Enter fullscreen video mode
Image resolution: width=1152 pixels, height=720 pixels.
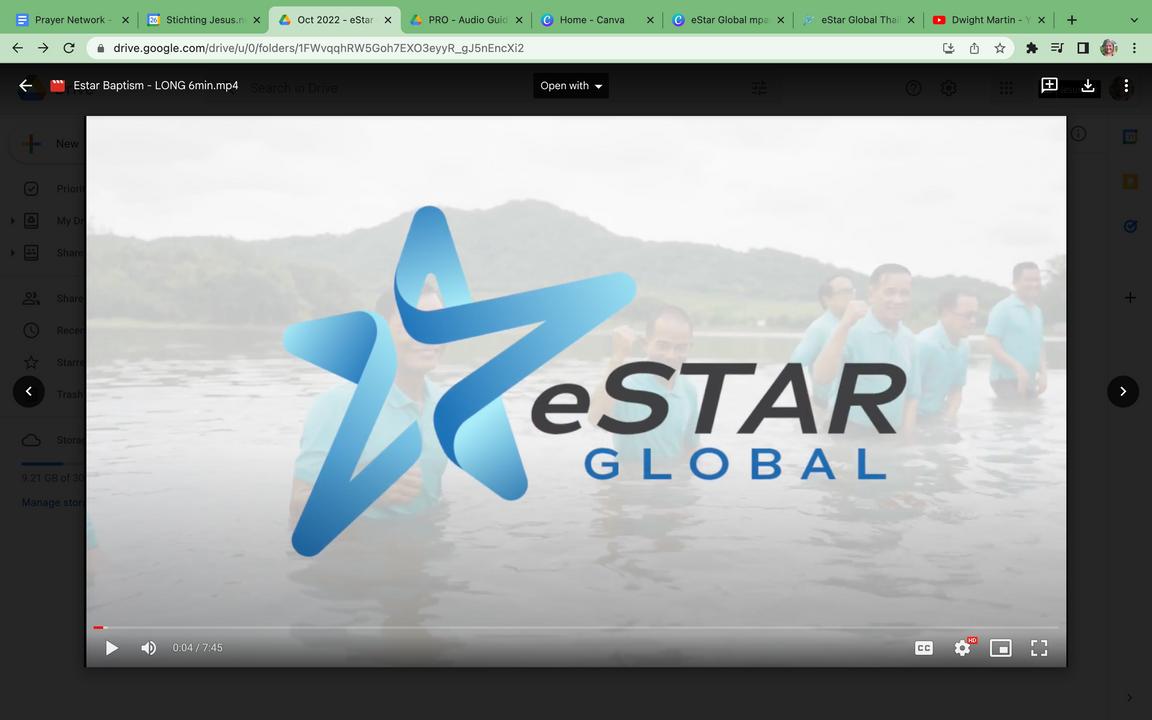1039,648
